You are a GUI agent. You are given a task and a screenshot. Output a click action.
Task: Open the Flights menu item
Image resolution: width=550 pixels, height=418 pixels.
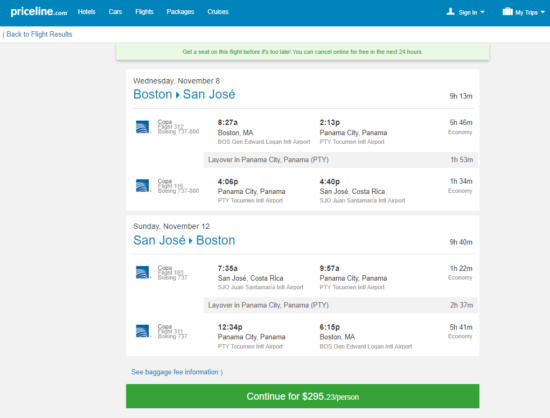145,12
